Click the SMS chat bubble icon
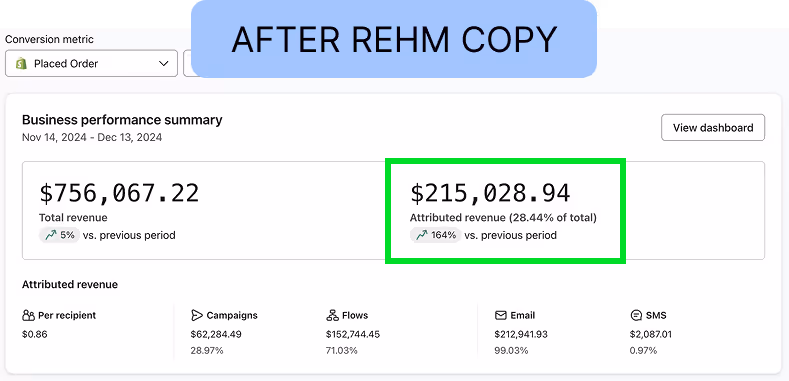This screenshot has width=789, height=381. pos(636,316)
